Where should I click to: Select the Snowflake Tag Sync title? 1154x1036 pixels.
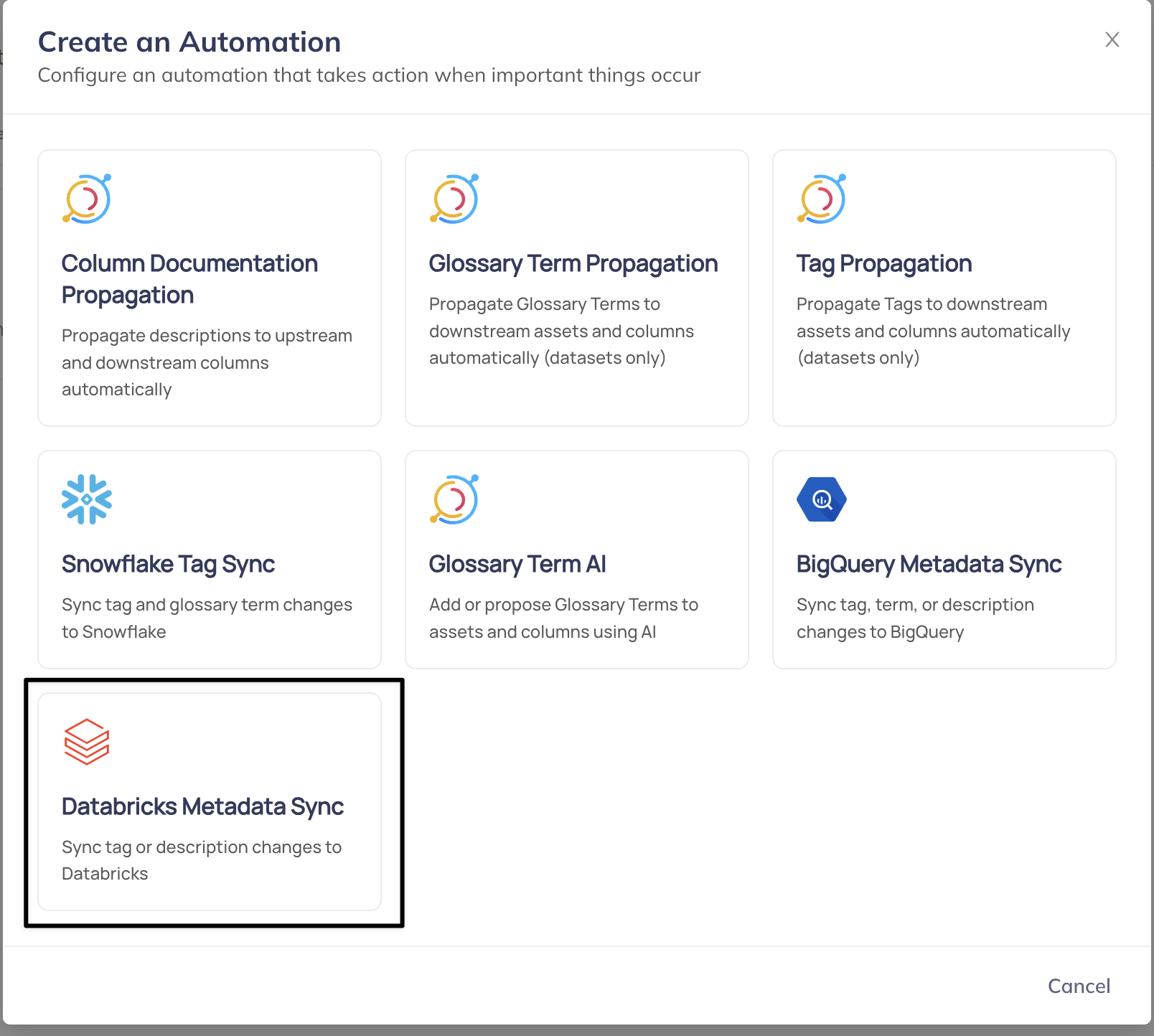[x=168, y=565]
